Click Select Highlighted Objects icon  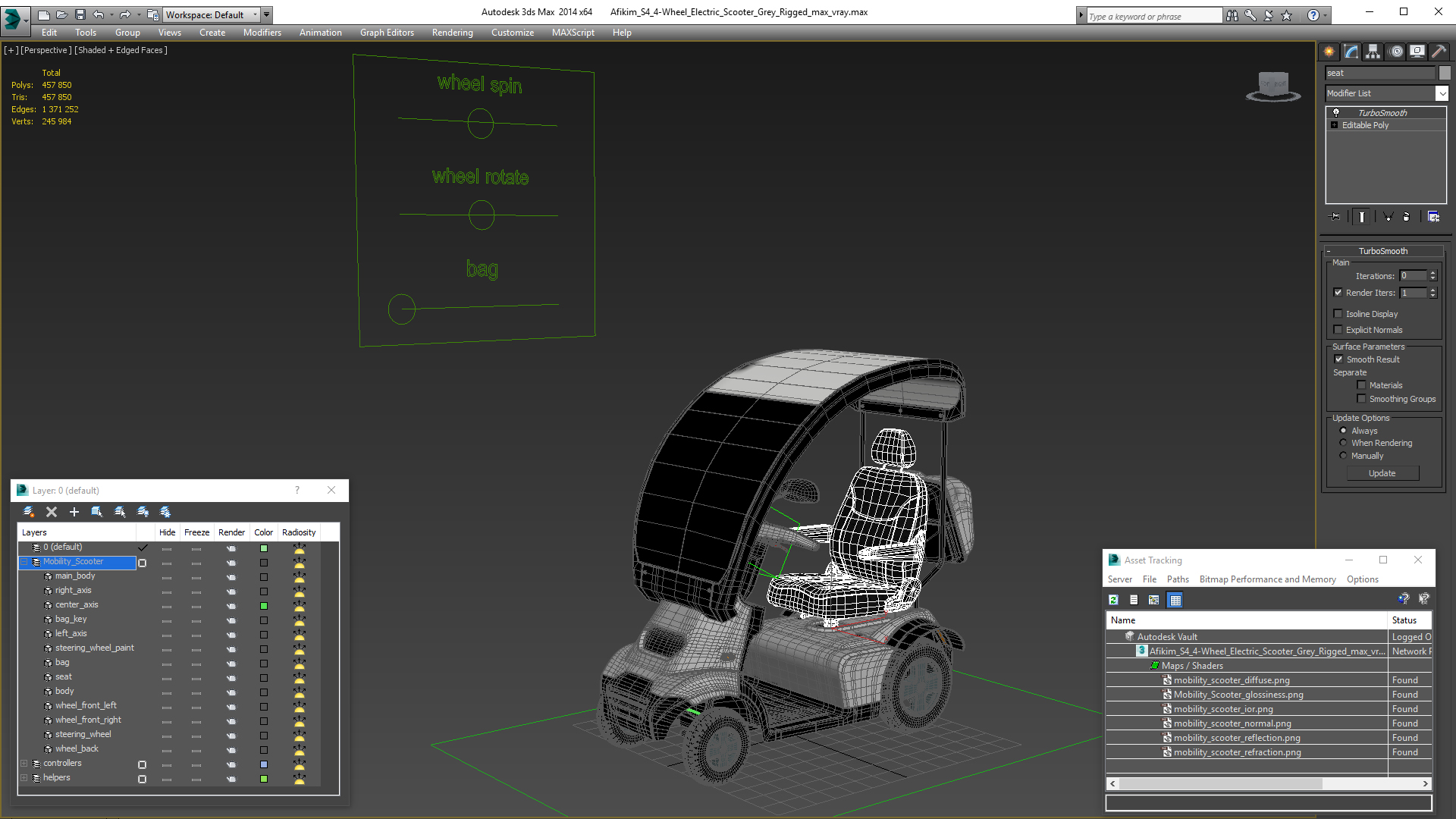(x=97, y=512)
